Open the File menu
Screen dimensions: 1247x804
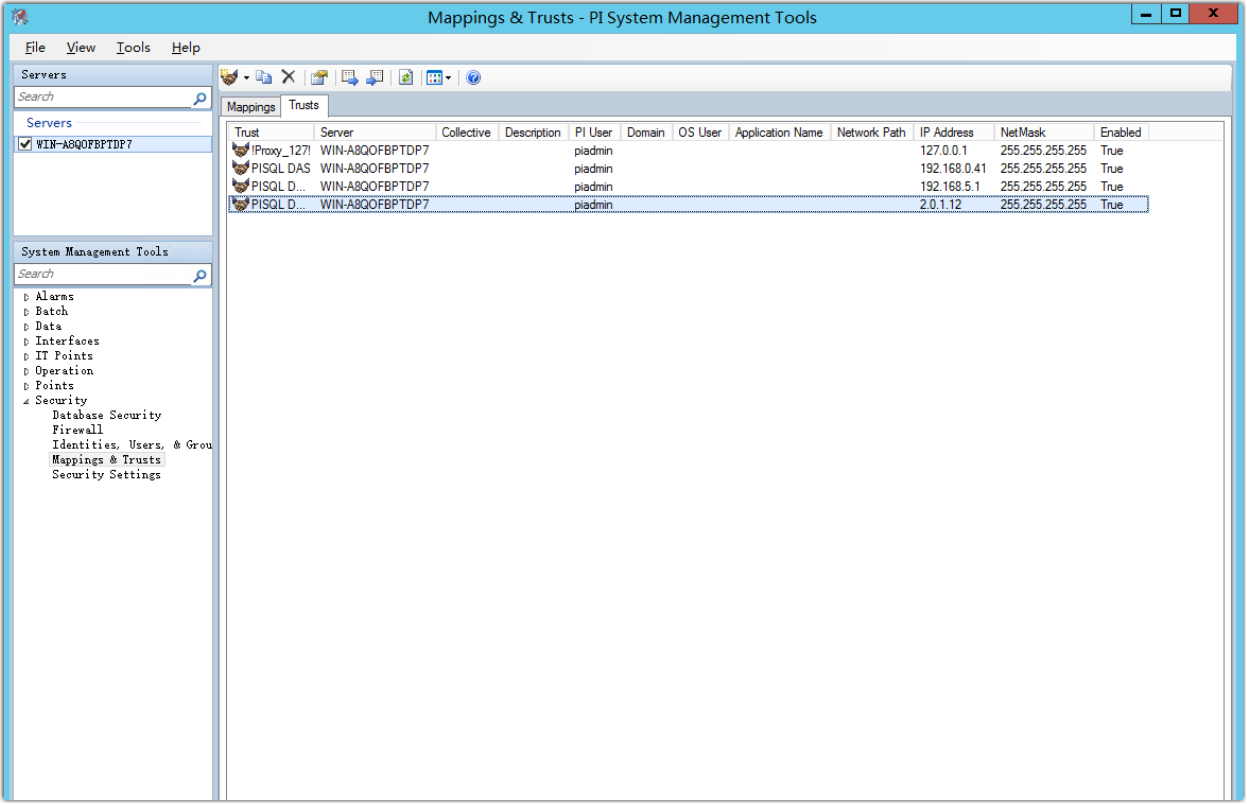point(35,47)
